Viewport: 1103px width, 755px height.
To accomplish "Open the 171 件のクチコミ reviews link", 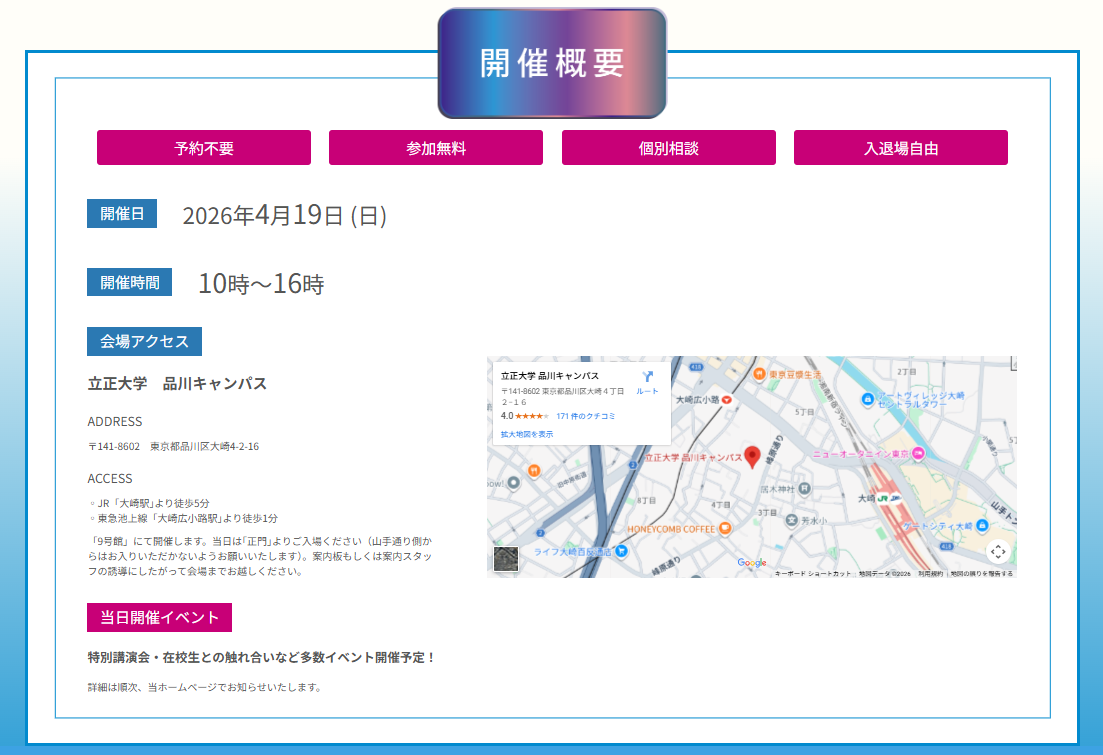I will point(585,415).
